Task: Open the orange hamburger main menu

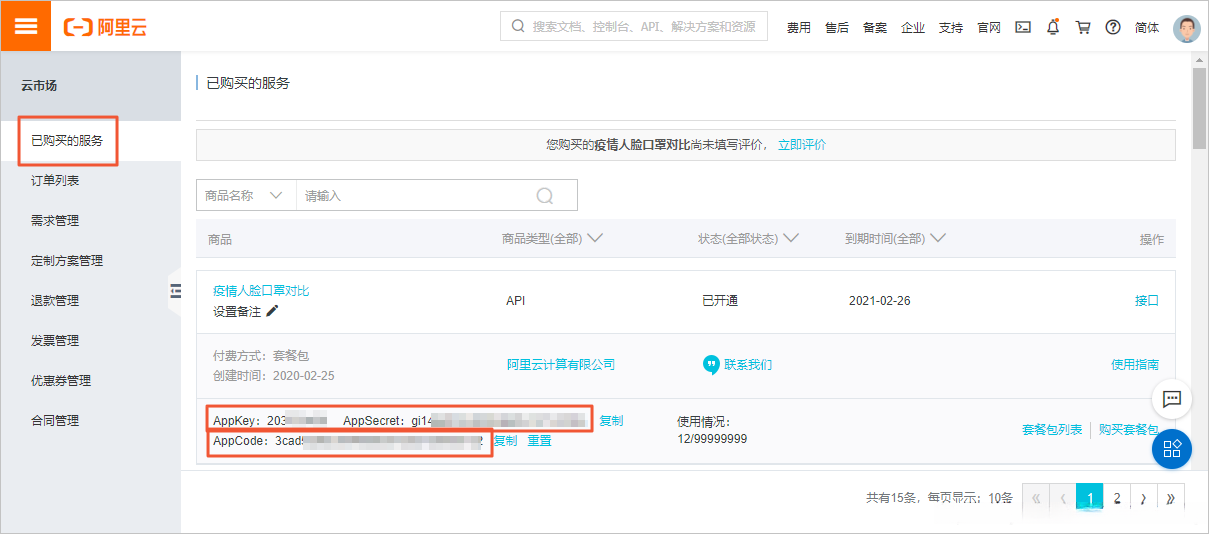Action: [25, 26]
